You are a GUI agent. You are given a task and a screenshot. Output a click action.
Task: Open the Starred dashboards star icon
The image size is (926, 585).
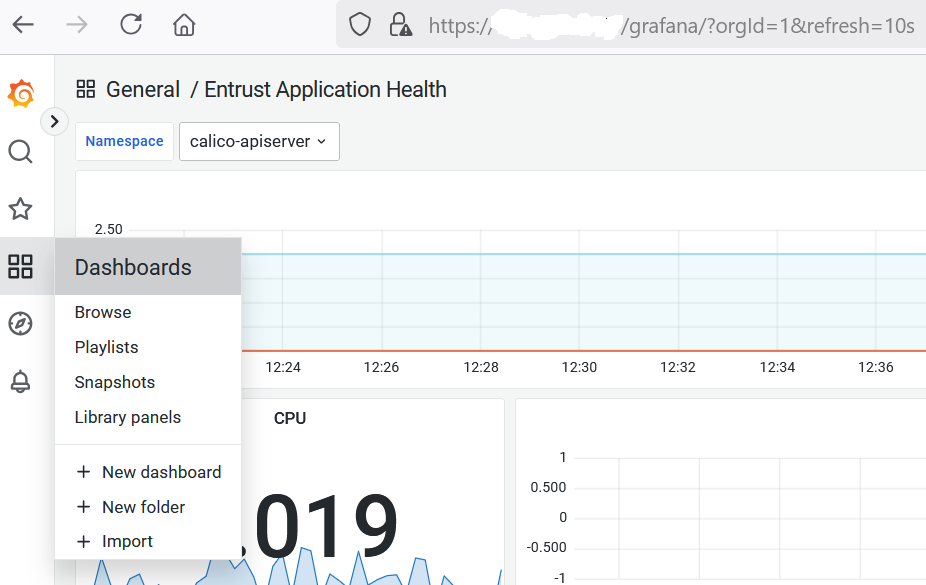point(21,209)
